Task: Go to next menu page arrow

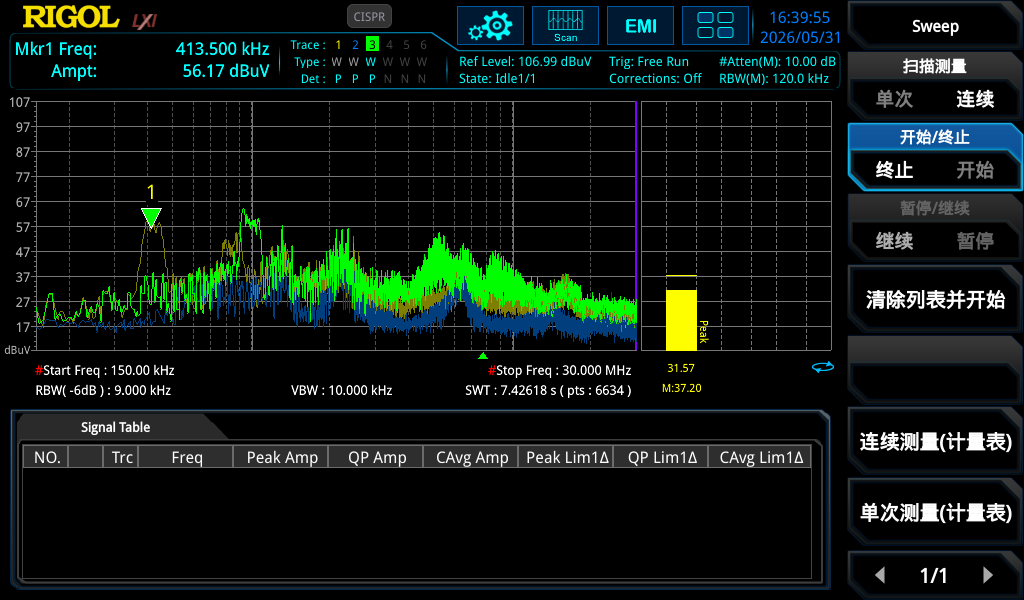Action: (x=988, y=575)
